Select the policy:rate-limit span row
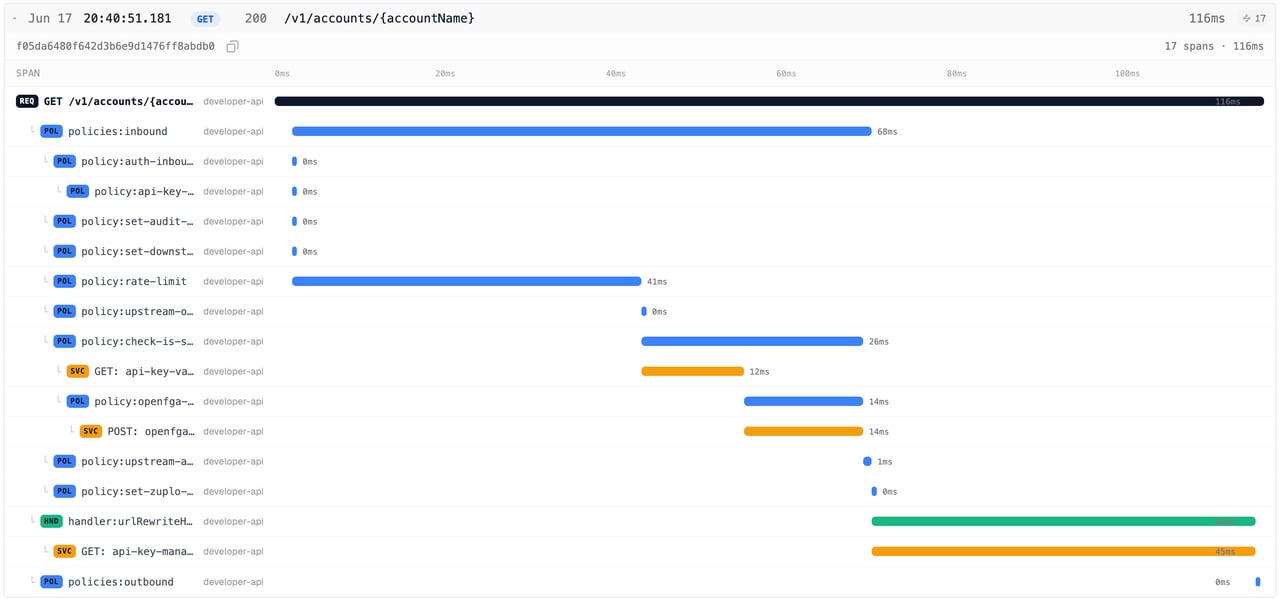 click(640, 281)
